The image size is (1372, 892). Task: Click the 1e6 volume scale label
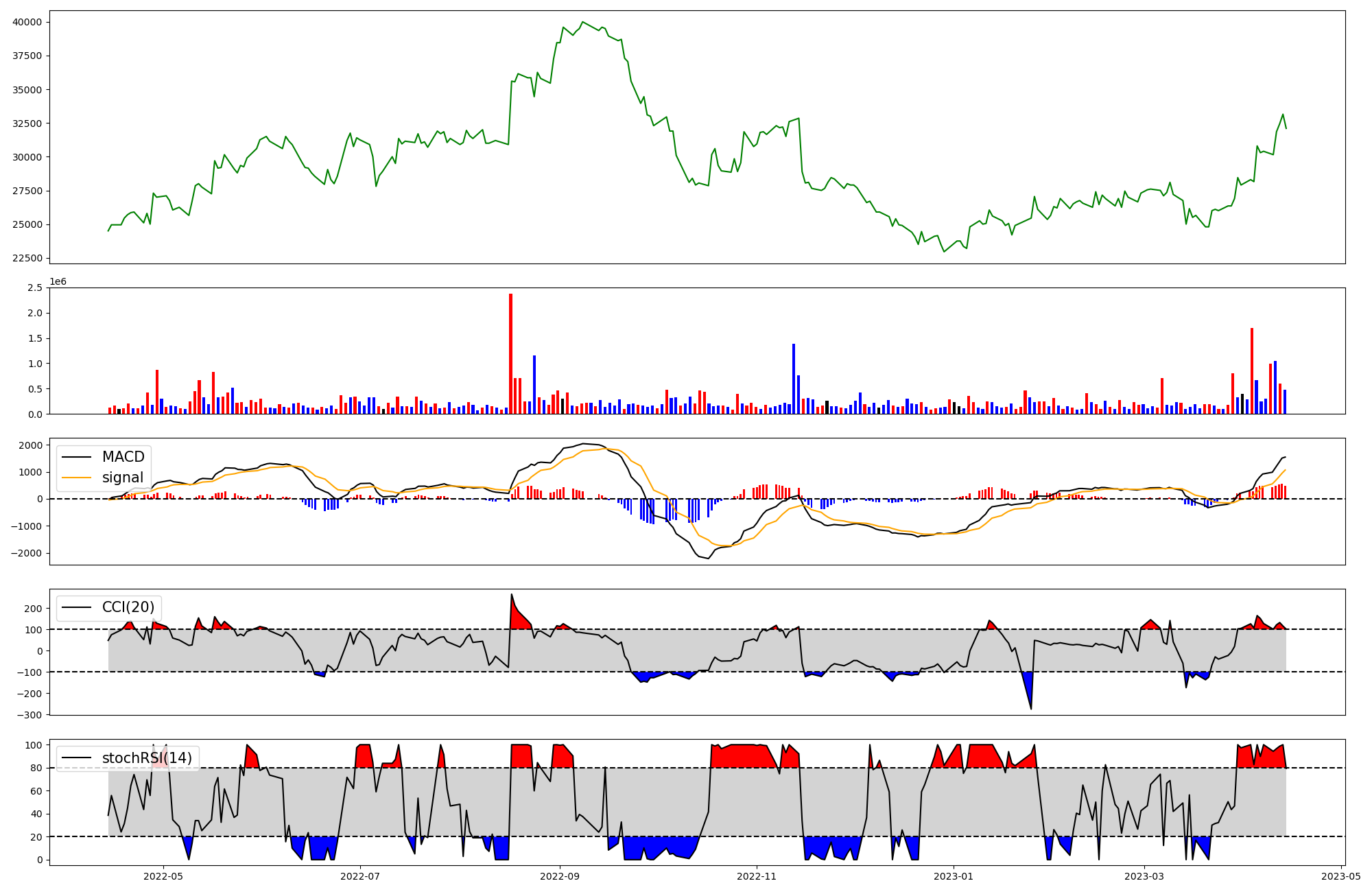58,282
